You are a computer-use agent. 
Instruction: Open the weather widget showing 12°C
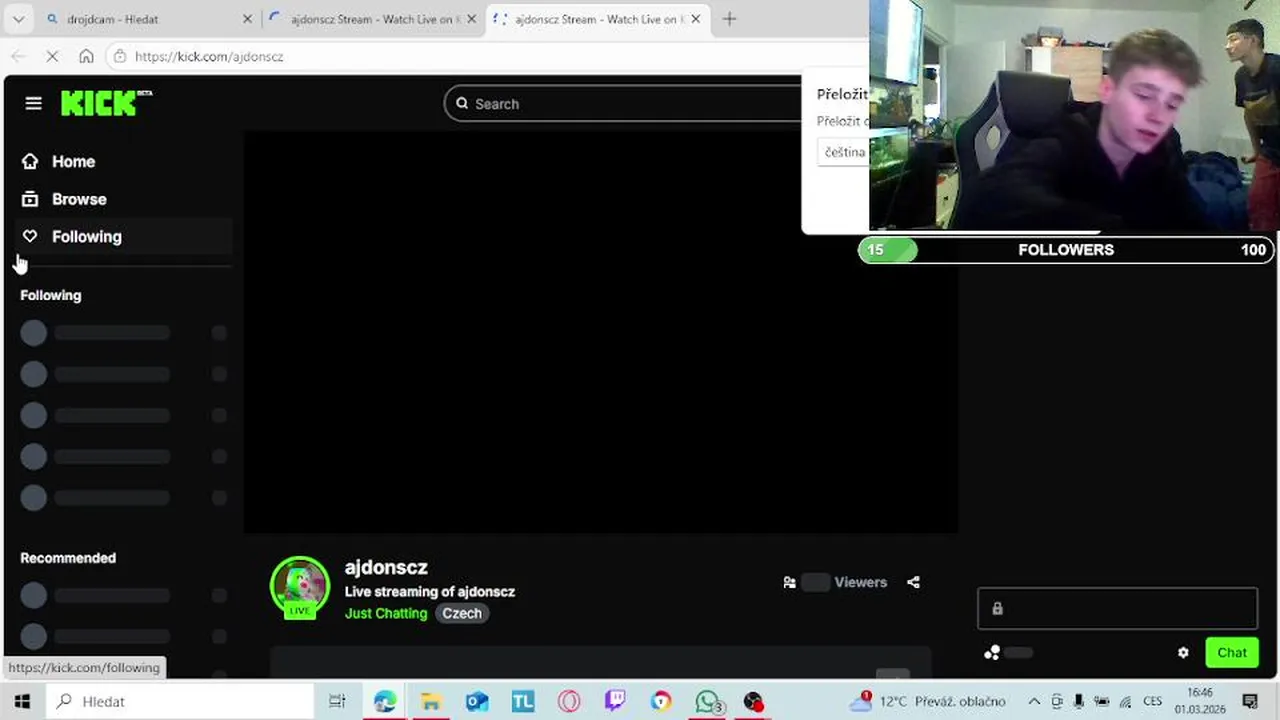click(x=927, y=701)
